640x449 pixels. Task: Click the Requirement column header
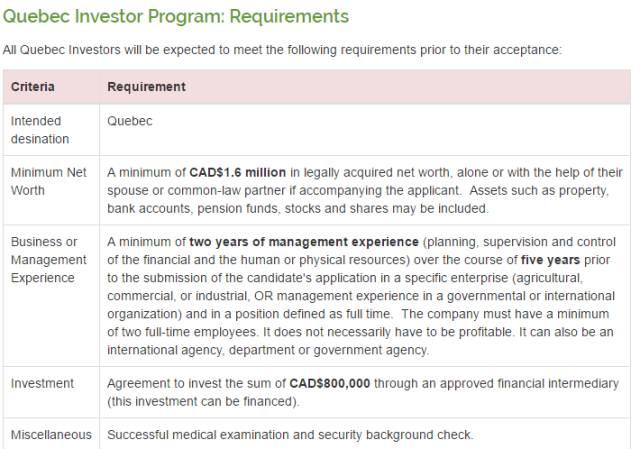(146, 87)
